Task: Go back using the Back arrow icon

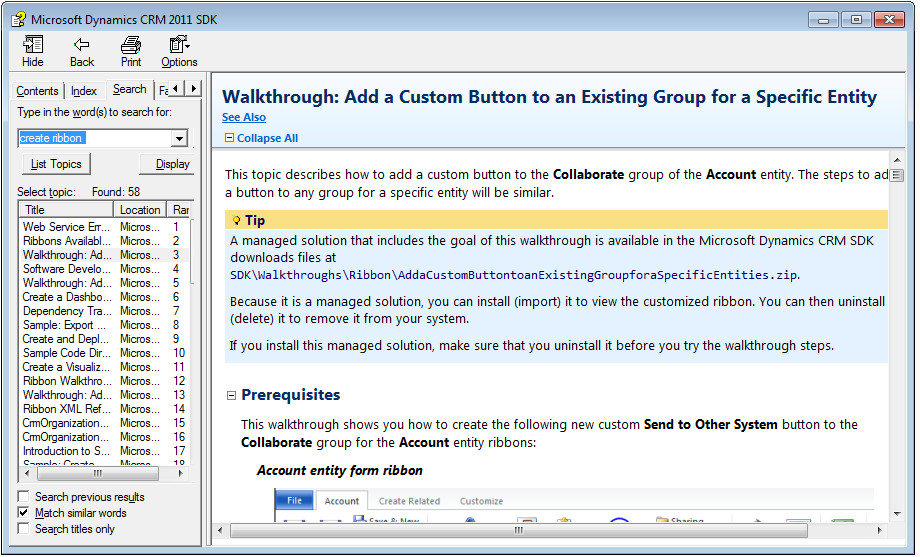Action: (x=82, y=45)
